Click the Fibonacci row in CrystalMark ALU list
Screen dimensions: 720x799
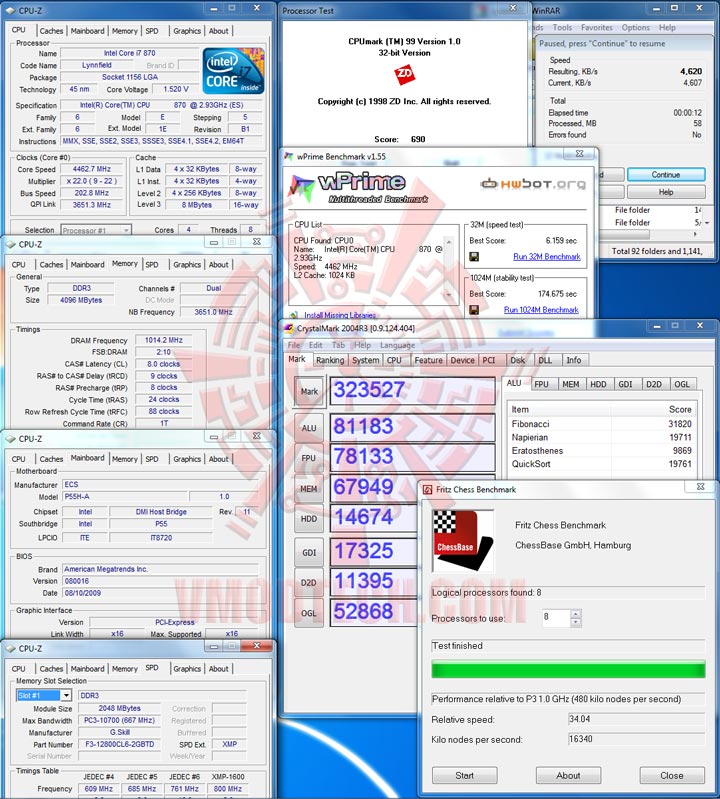pos(601,424)
